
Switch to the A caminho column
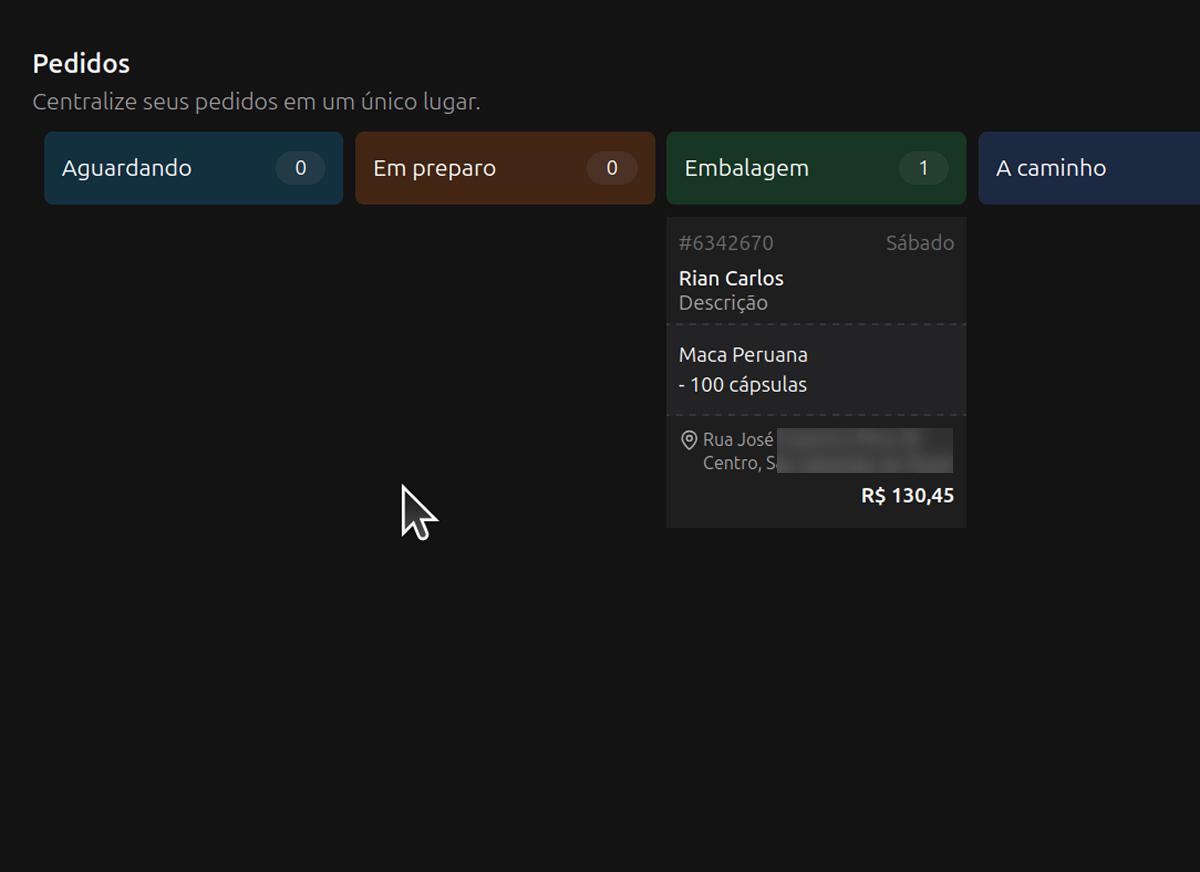1051,168
